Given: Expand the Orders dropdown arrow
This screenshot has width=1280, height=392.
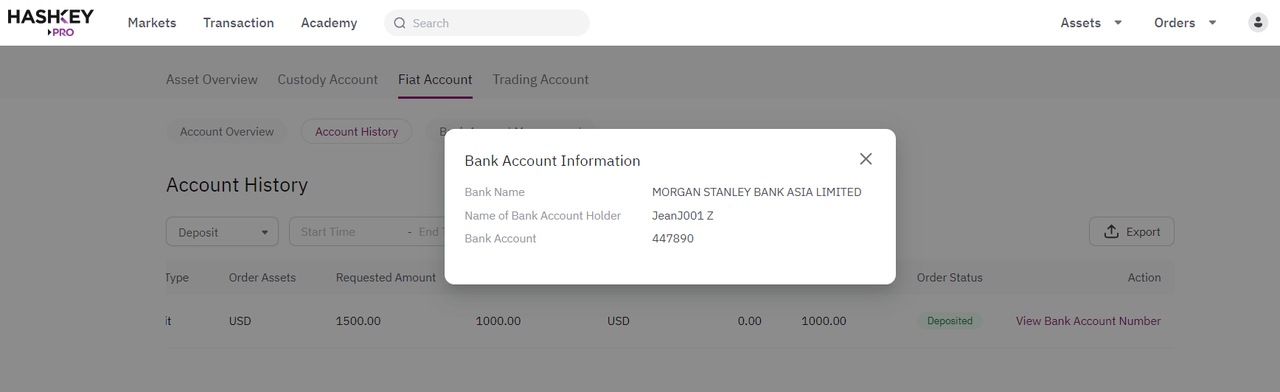Looking at the screenshot, I should pyautogui.click(x=1212, y=23).
